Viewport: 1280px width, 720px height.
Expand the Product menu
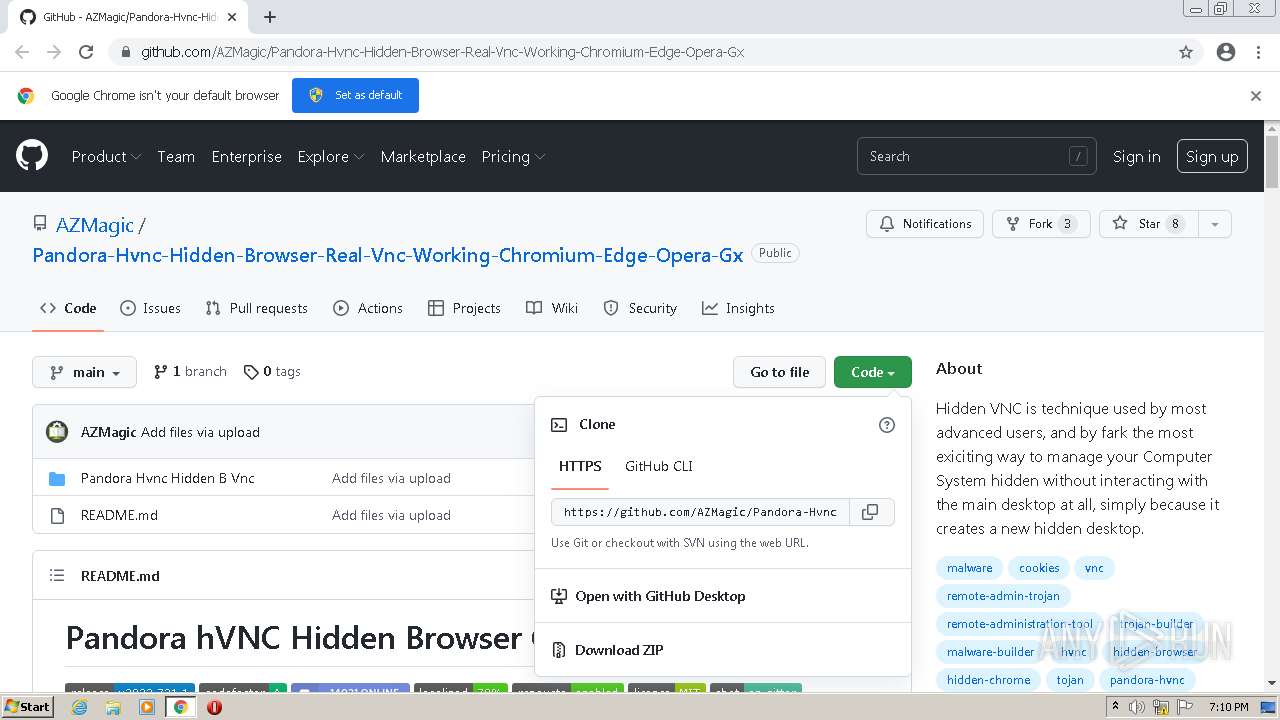(106, 156)
